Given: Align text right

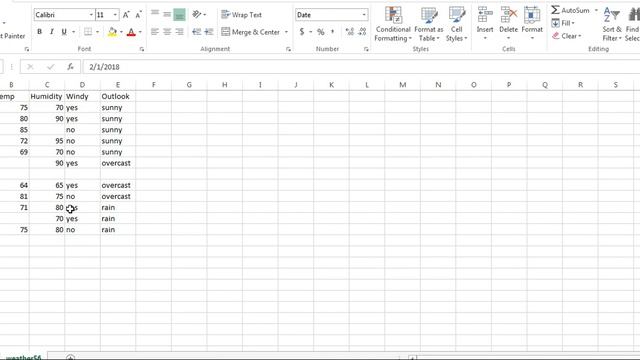Looking at the screenshot, I should pos(179,32).
